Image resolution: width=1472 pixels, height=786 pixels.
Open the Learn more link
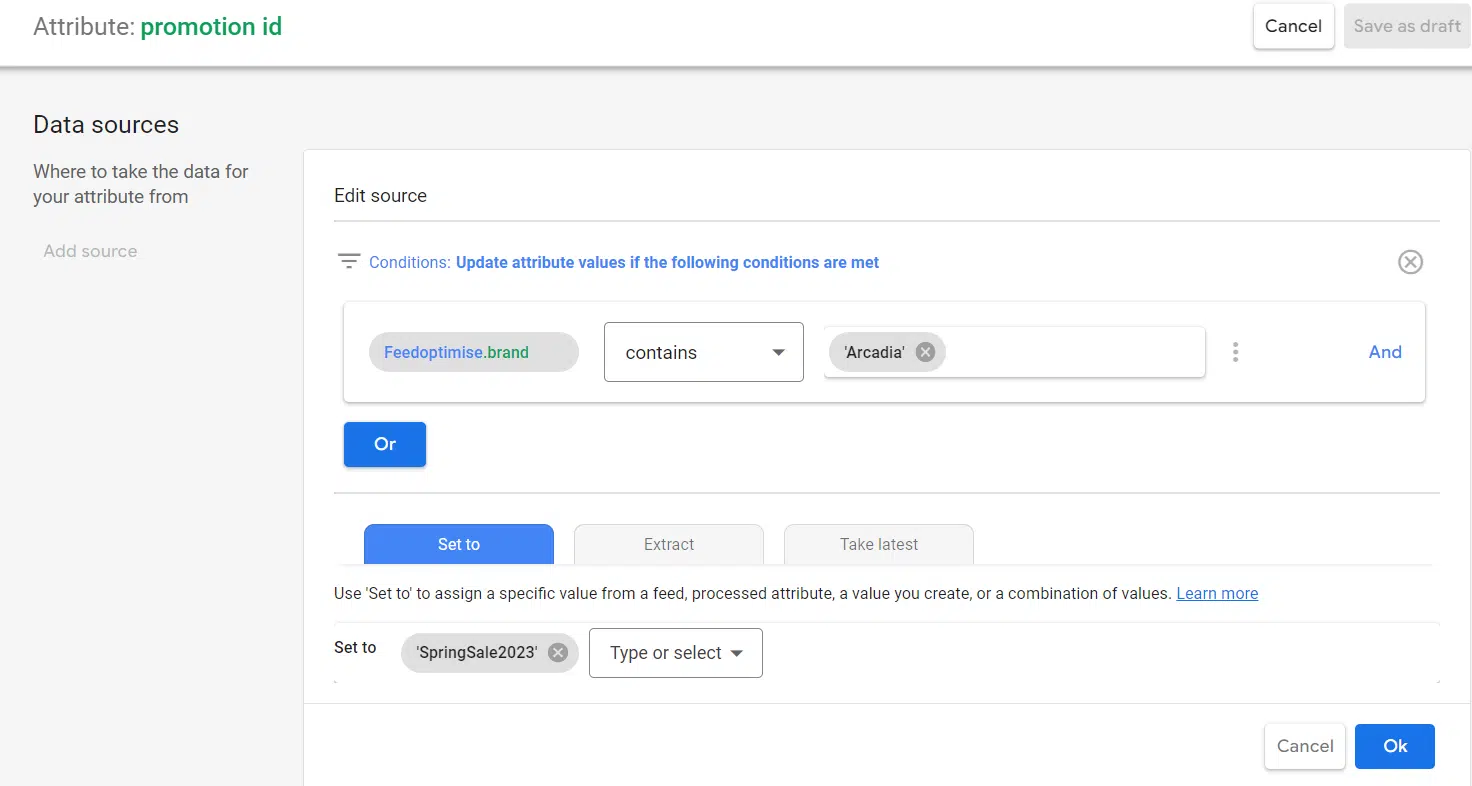click(1217, 594)
